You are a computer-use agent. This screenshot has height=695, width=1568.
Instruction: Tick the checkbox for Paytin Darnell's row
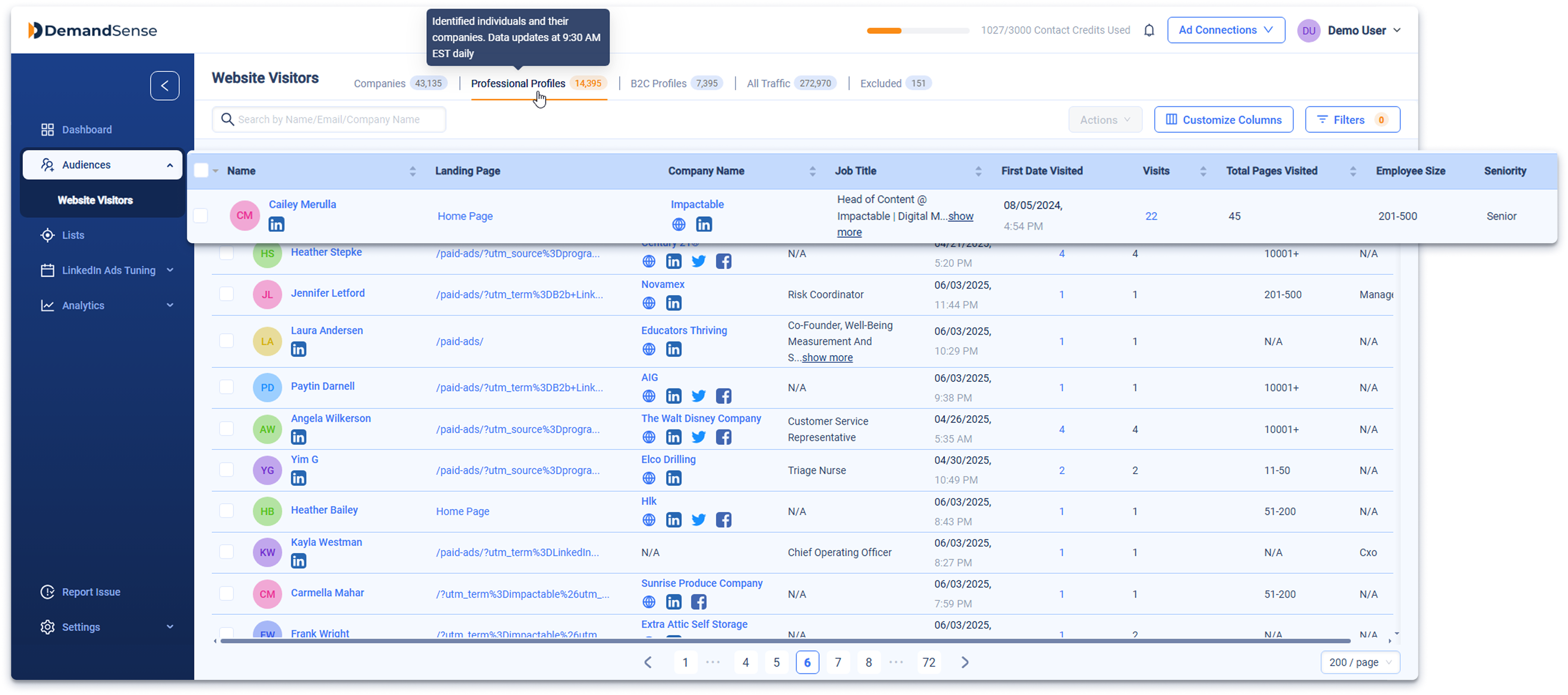pyautogui.click(x=226, y=386)
